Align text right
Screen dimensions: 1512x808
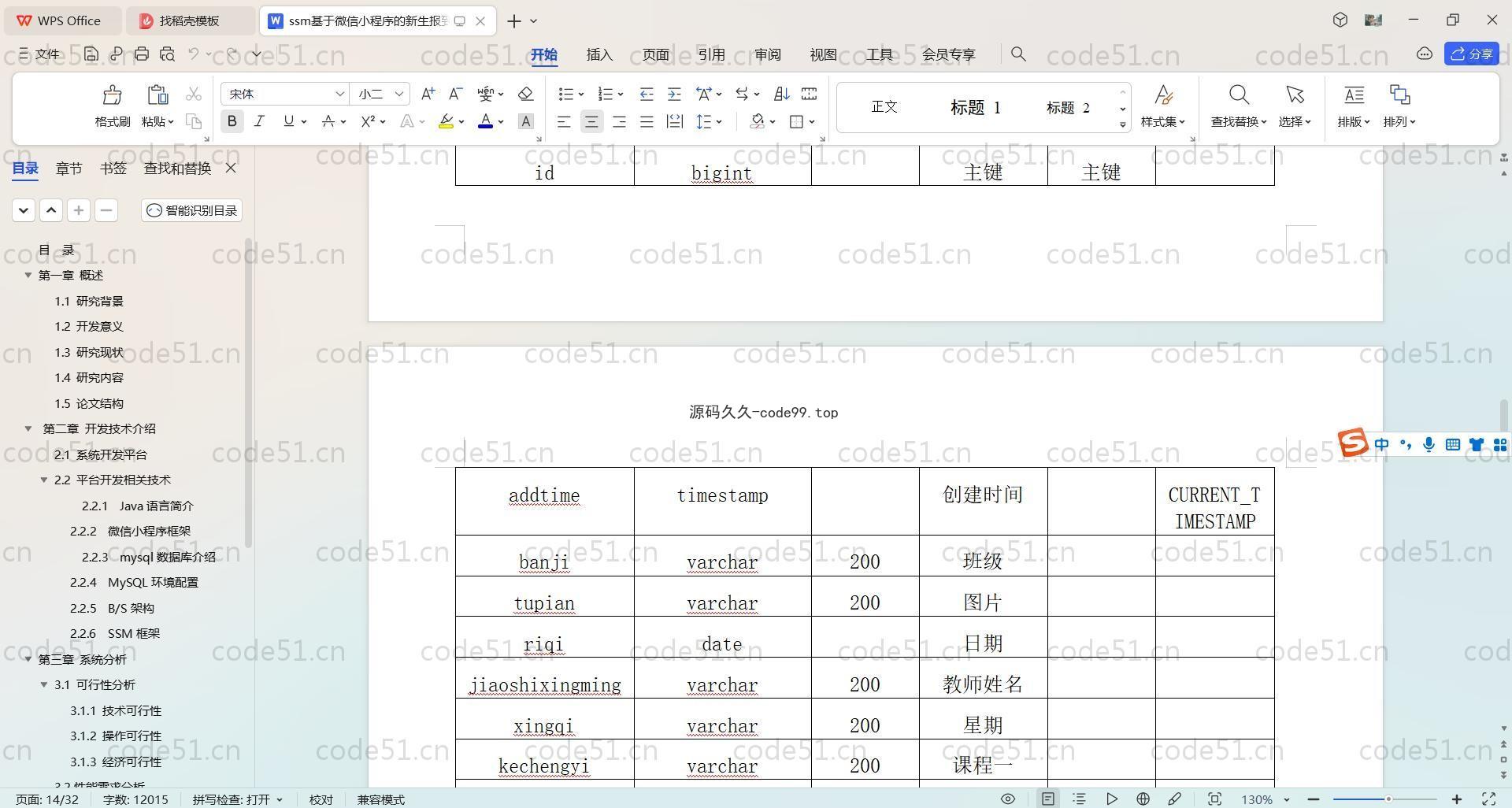click(619, 121)
